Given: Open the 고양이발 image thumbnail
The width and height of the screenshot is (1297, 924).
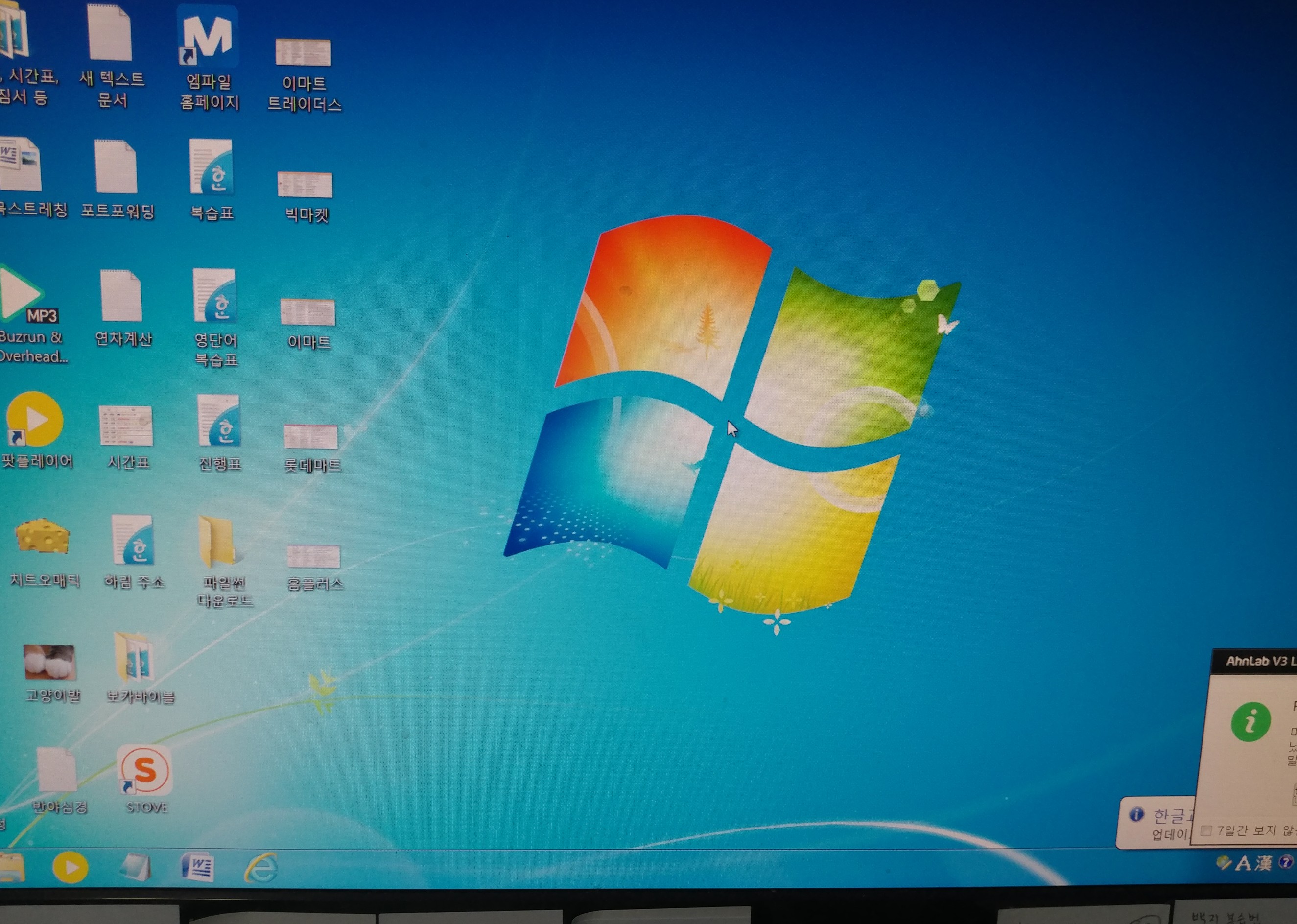Looking at the screenshot, I should (50, 662).
